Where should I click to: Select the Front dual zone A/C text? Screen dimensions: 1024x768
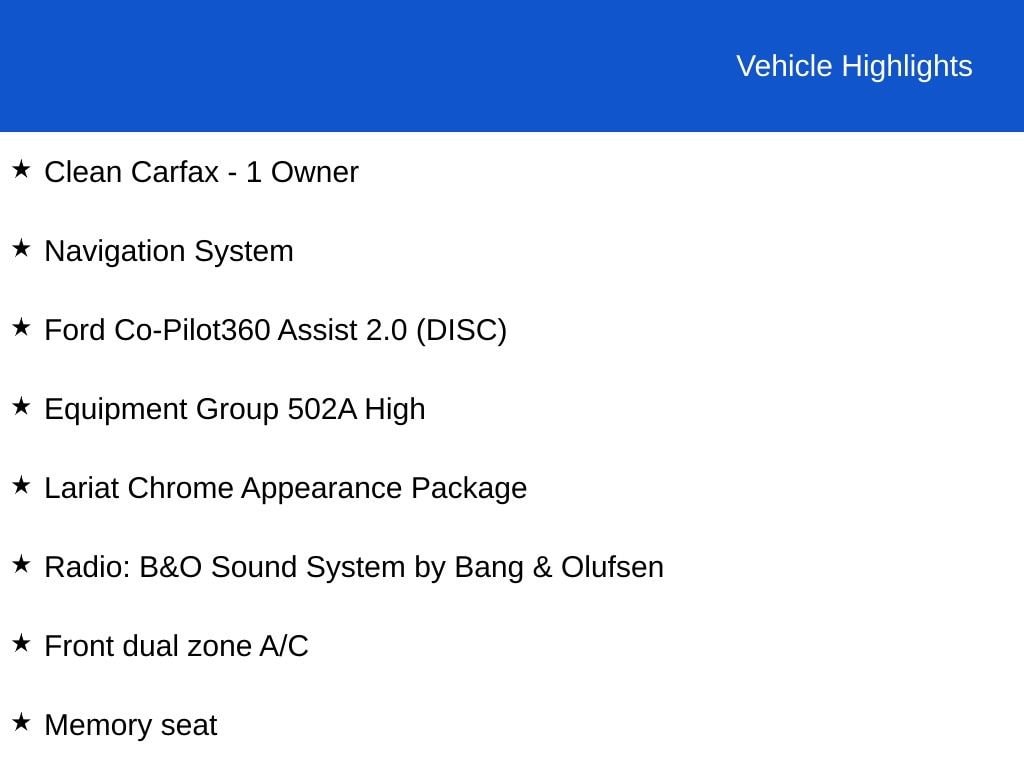(x=176, y=646)
